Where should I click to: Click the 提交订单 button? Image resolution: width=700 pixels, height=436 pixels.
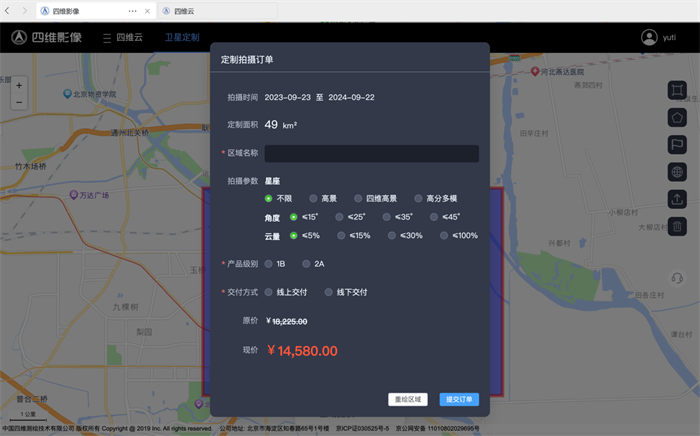coord(459,399)
